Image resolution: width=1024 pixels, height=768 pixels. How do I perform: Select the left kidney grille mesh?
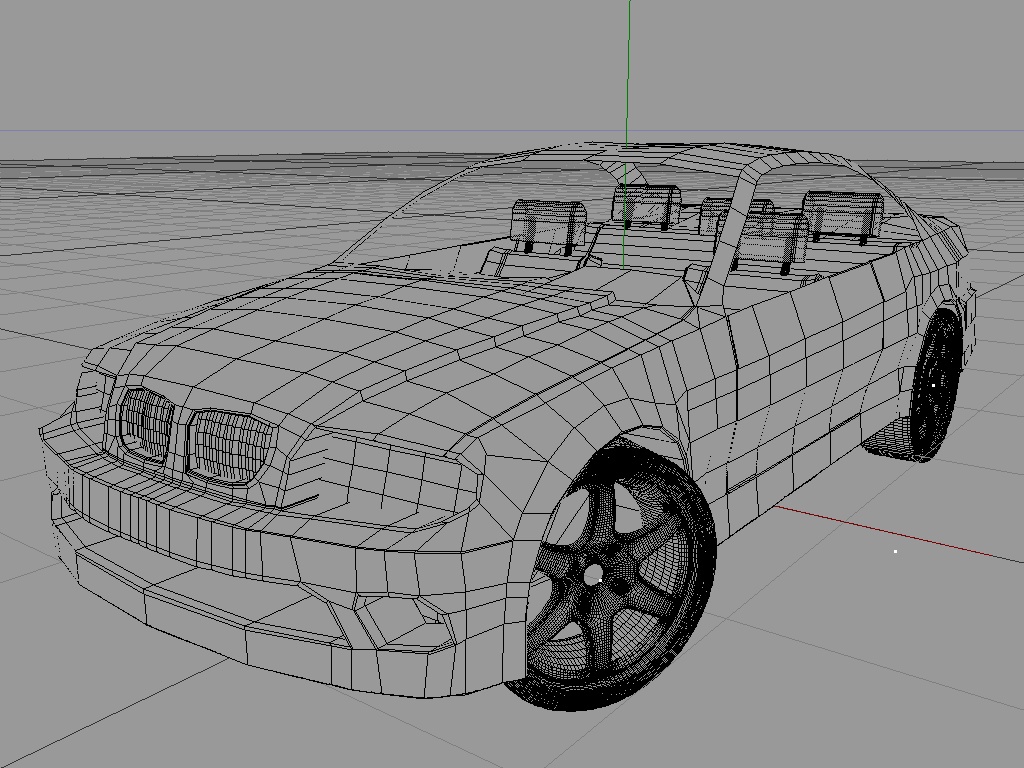pos(145,422)
